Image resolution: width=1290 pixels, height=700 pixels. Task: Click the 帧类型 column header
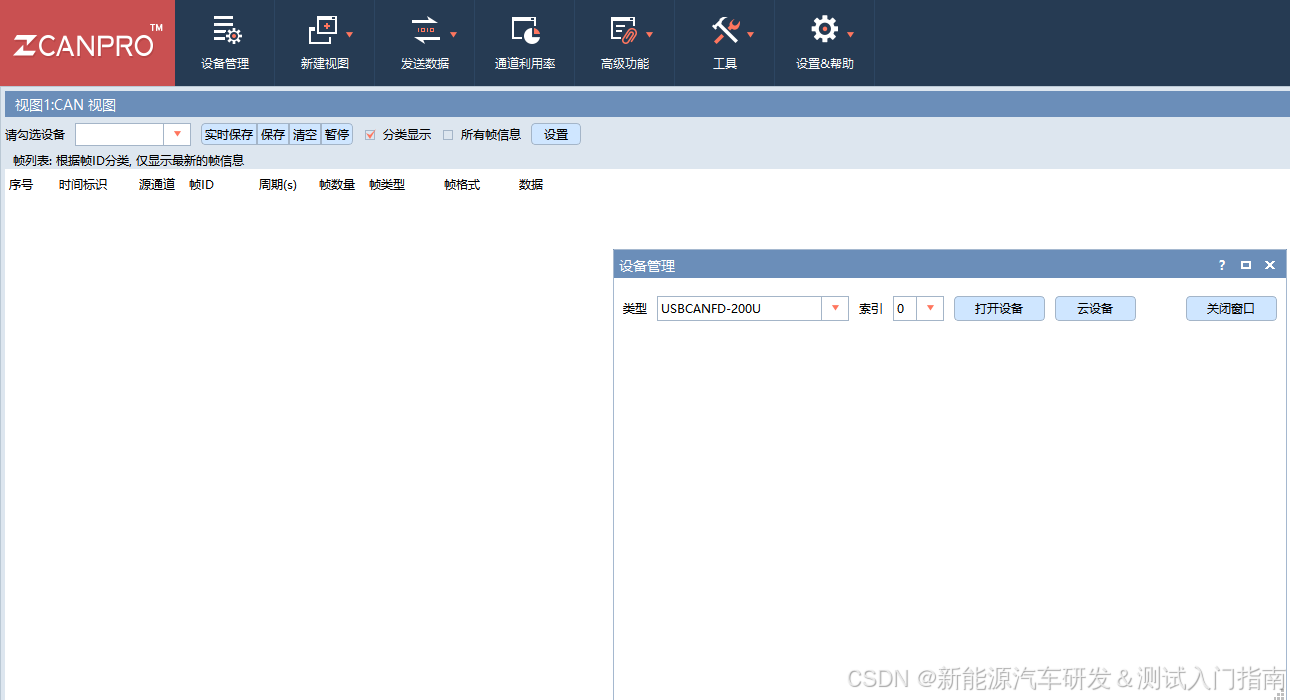(x=387, y=185)
